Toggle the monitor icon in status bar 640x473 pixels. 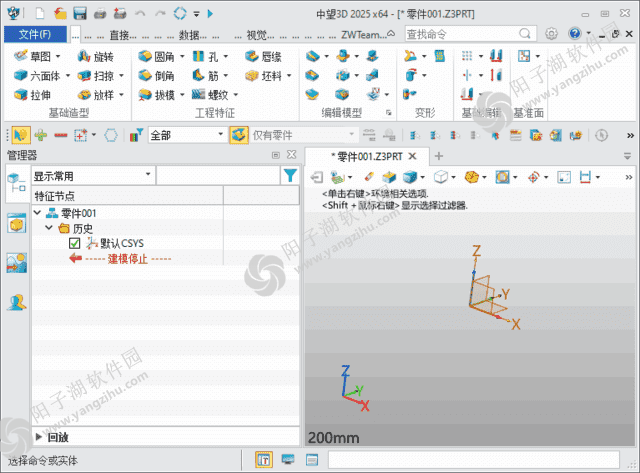288,460
